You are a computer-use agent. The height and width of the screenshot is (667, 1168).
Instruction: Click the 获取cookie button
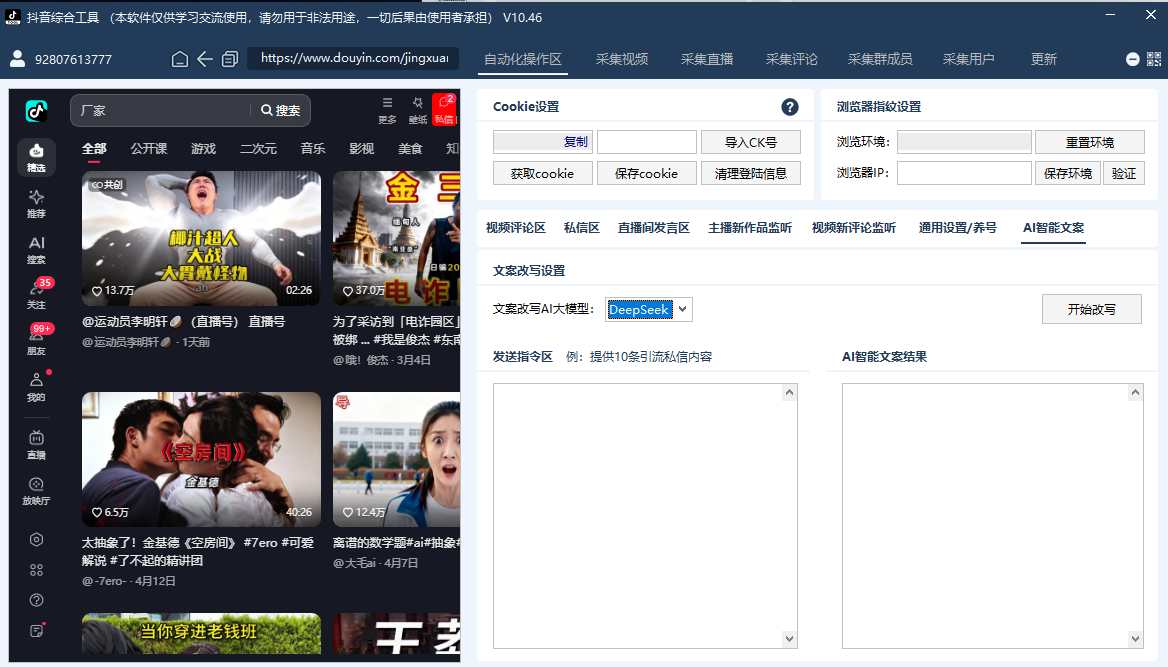click(x=543, y=173)
